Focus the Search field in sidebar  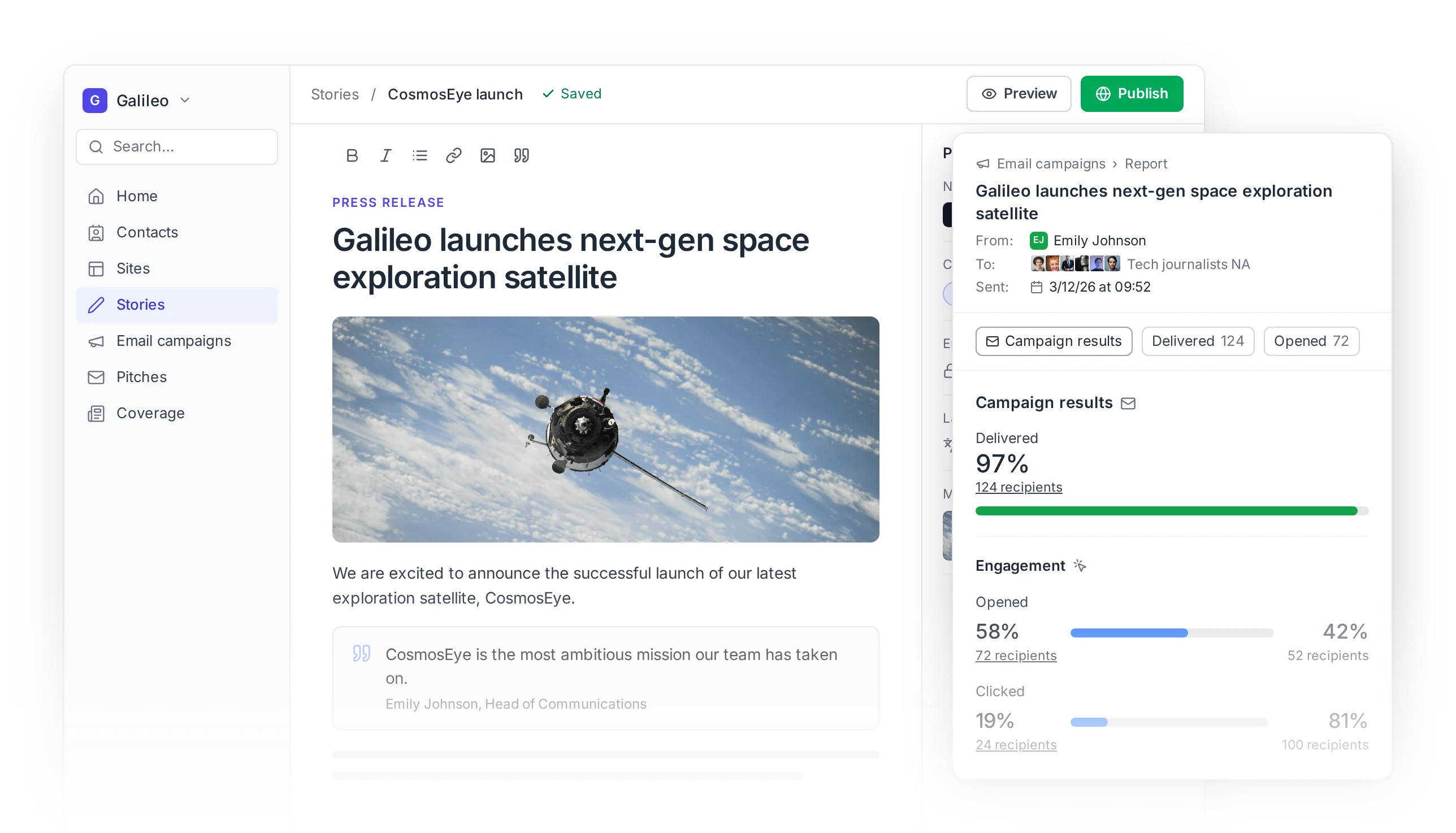tap(177, 147)
